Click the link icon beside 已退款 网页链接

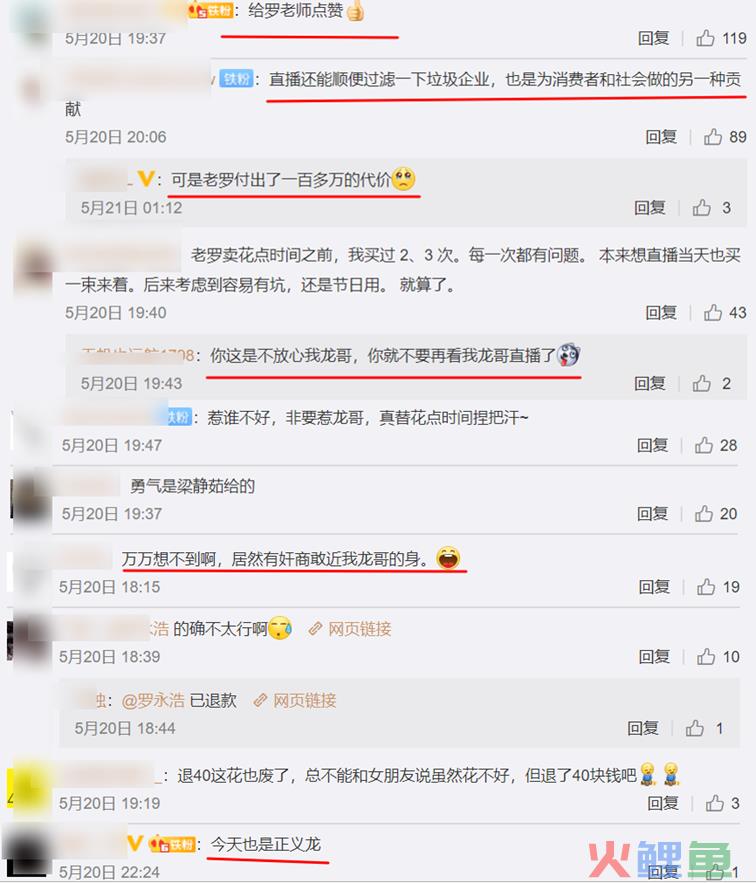pos(260,700)
